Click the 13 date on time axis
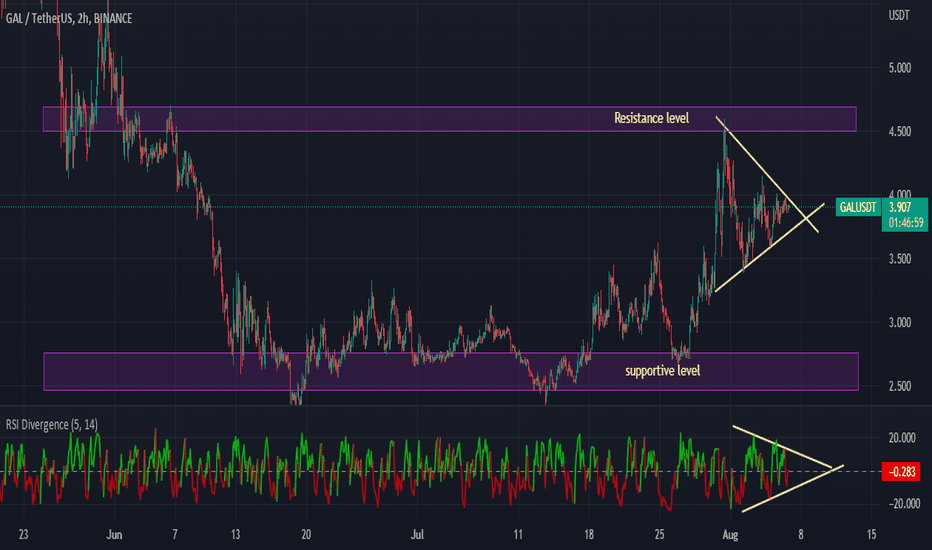Viewport: 932px width, 550px height. point(235,535)
